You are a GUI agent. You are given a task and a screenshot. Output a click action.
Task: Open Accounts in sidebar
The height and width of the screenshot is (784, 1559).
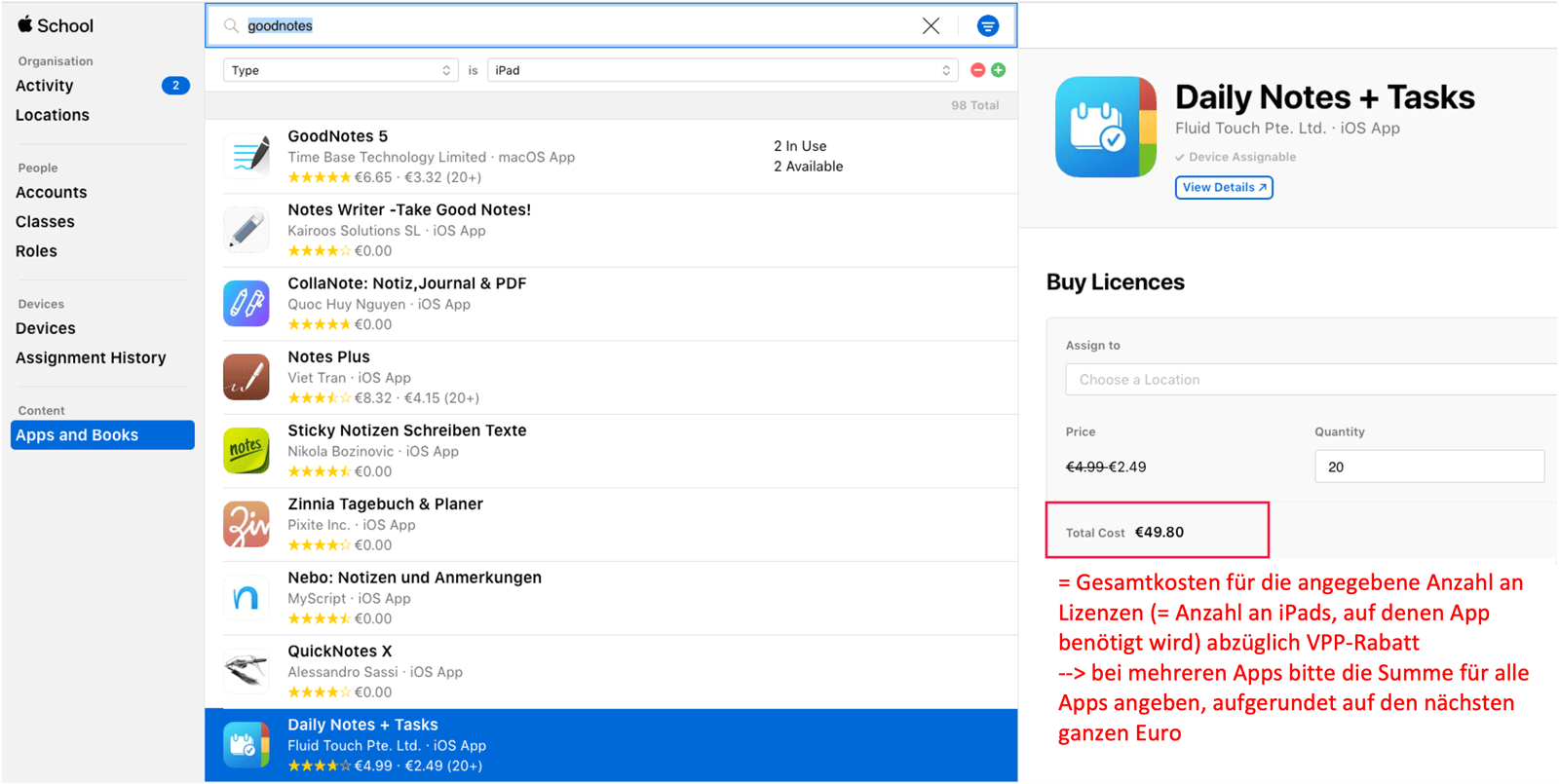tap(51, 193)
